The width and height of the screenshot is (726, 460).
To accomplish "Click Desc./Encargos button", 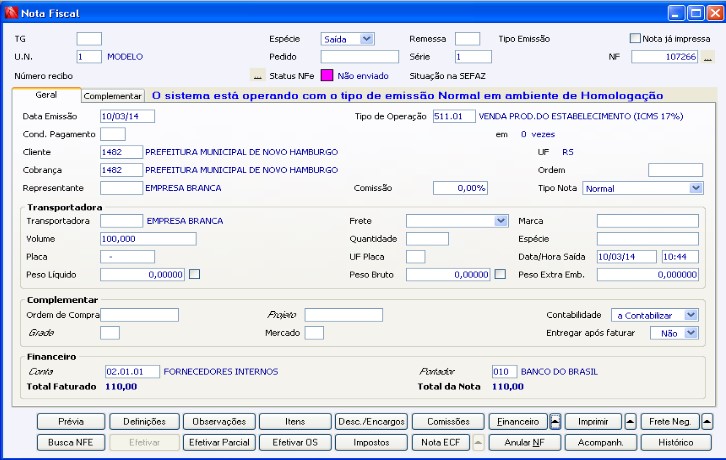I will (371, 422).
